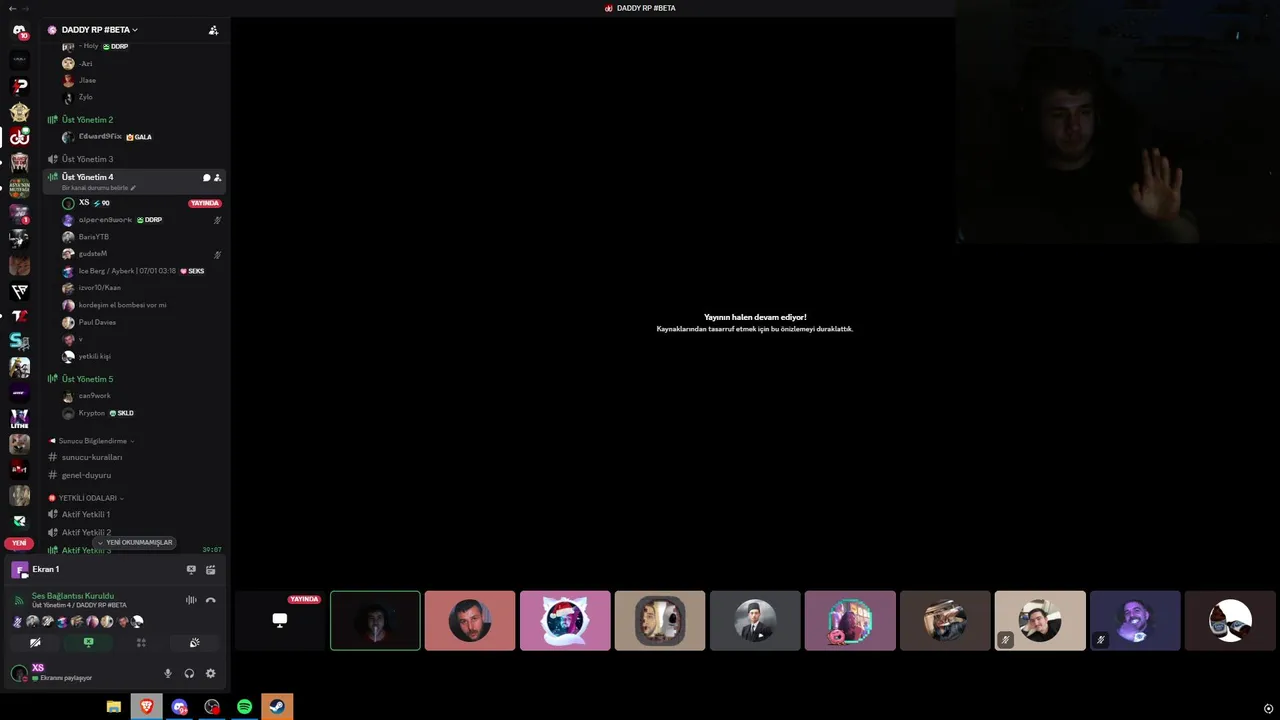The height and width of the screenshot is (720, 1280).
Task: Click the XS user avatar in bottom panel
Action: [19, 673]
